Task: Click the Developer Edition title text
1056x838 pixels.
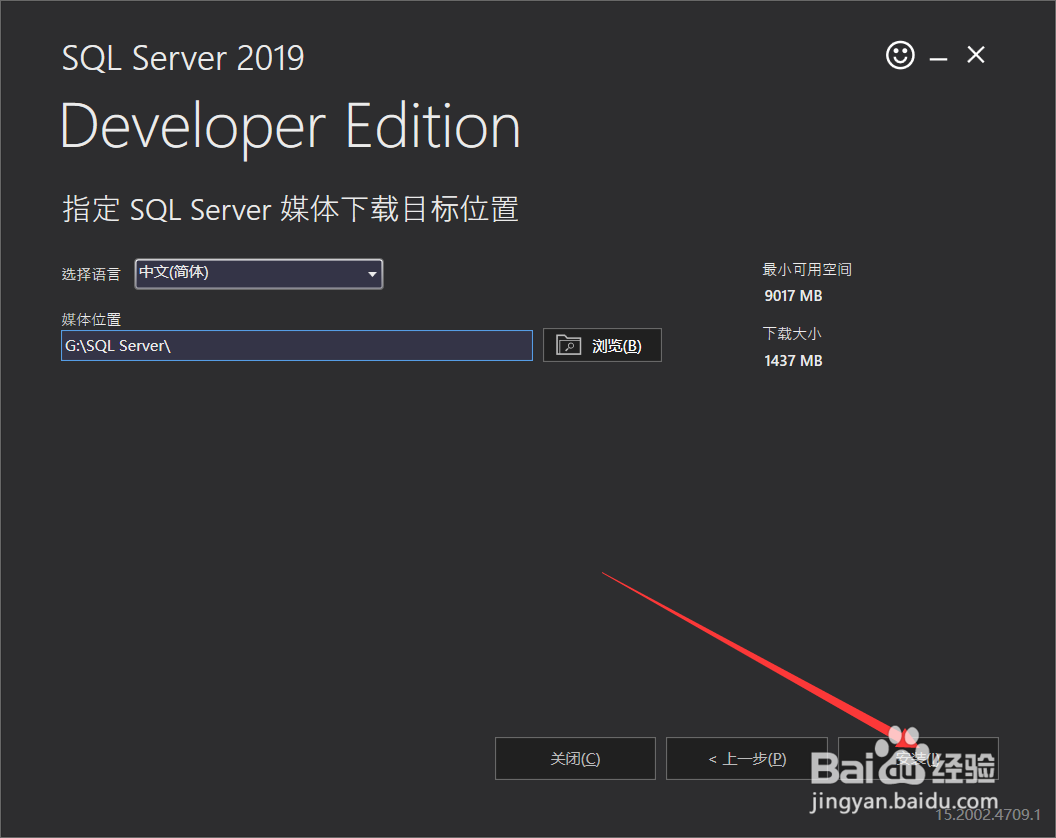Action: point(290,128)
